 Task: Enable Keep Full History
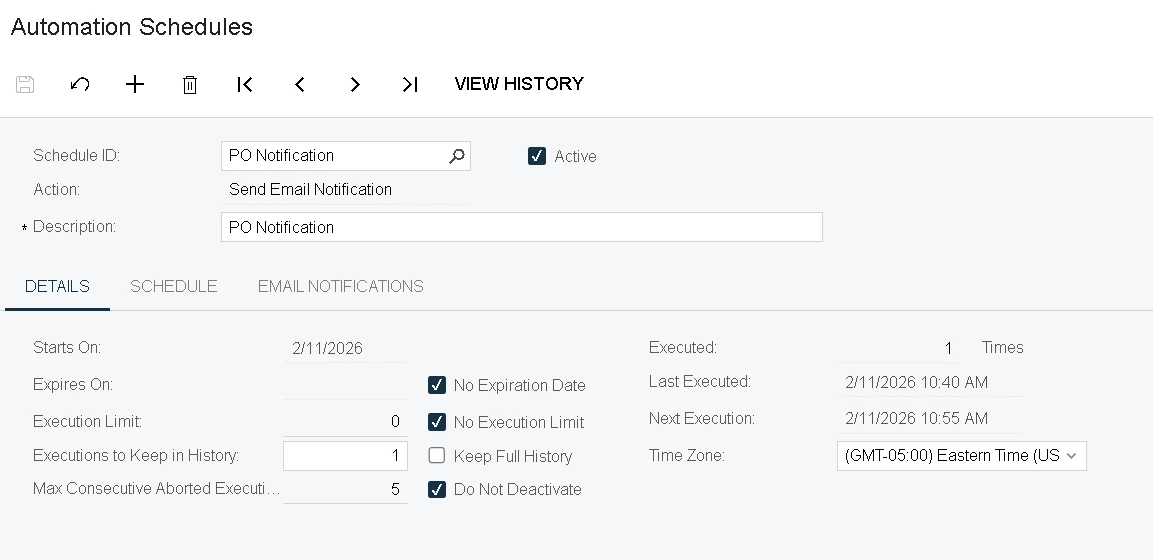point(437,456)
